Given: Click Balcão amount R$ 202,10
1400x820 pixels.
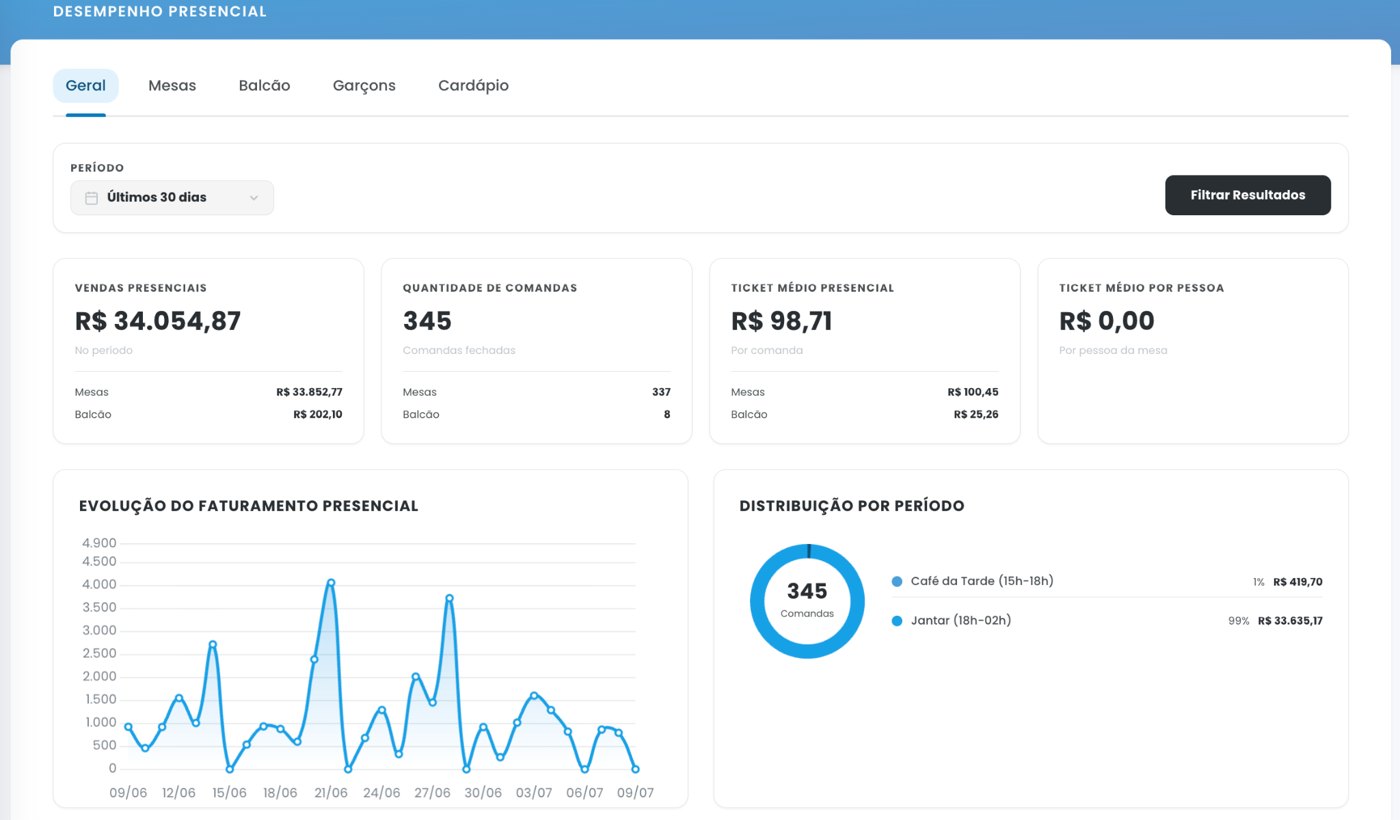Looking at the screenshot, I should [318, 414].
